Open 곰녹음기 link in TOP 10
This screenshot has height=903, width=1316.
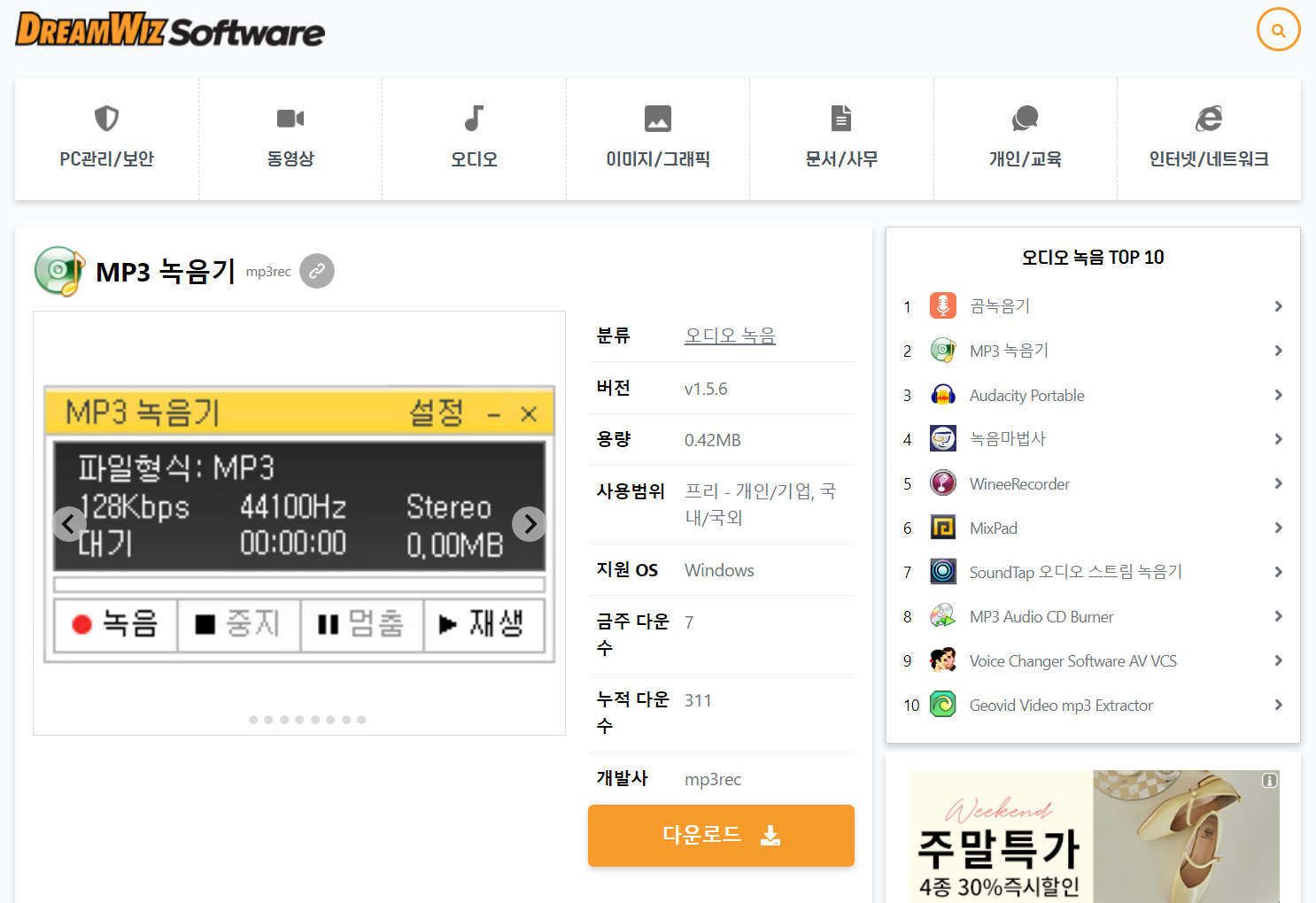point(1000,306)
